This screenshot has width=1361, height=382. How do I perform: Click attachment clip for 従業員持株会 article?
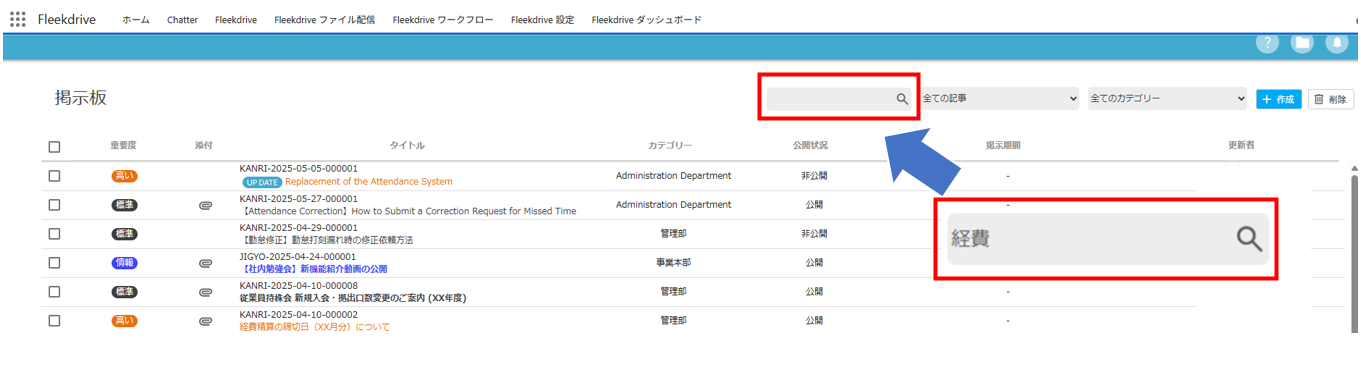tap(205, 292)
